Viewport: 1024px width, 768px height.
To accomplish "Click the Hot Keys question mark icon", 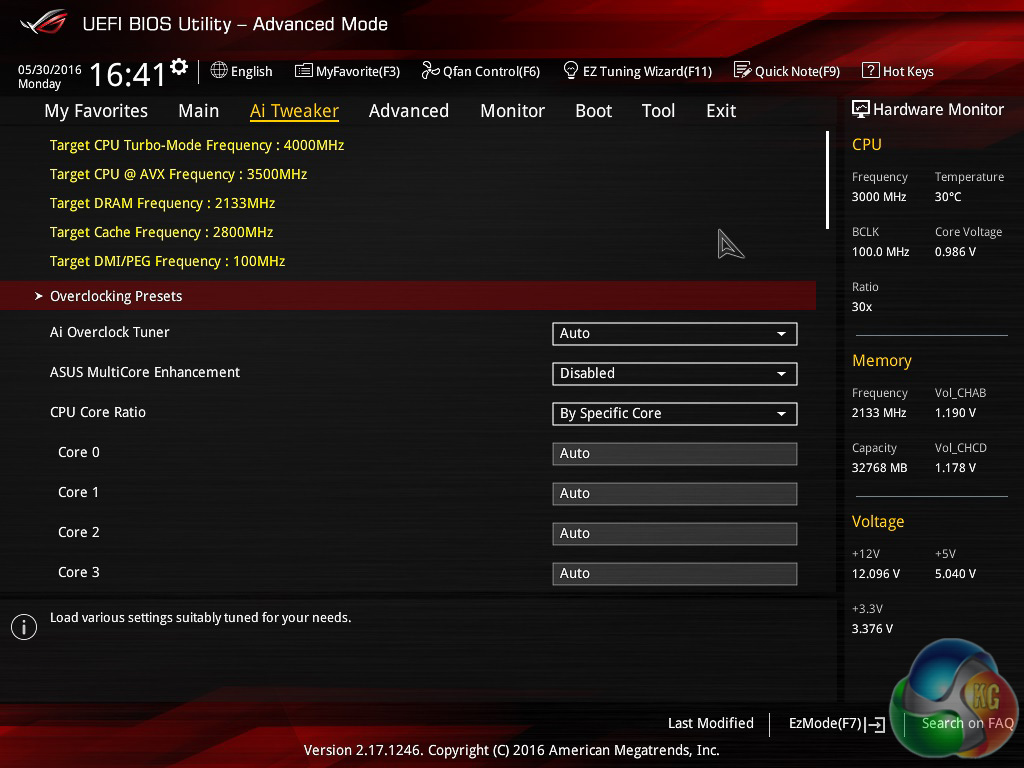I will [870, 70].
